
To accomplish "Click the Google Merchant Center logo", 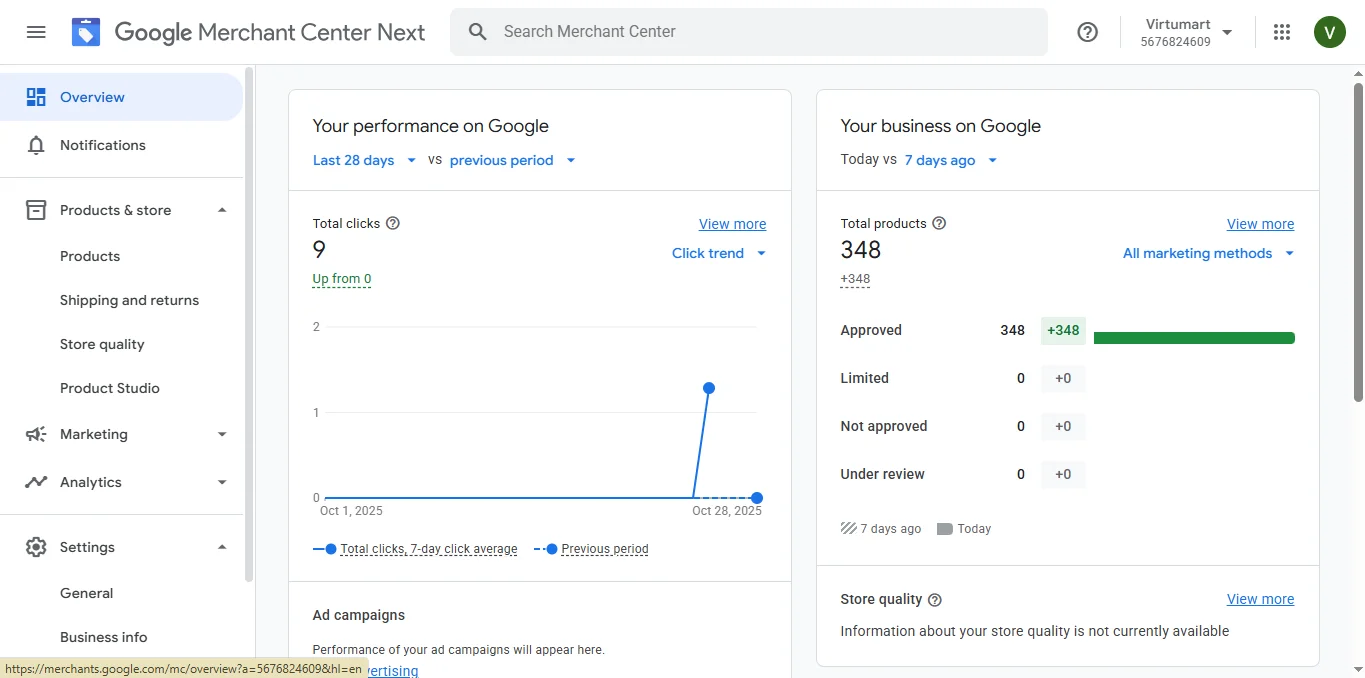I will click(x=86, y=32).
